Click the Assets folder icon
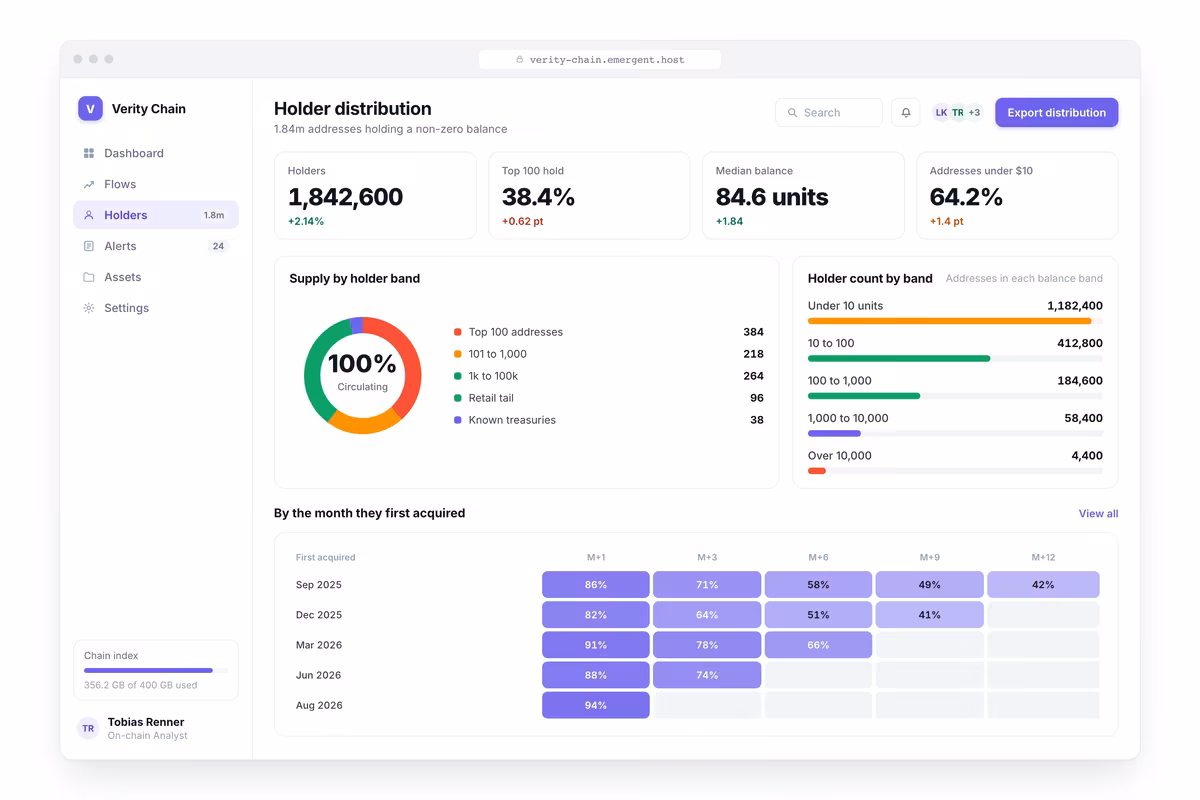Image resolution: width=1200 pixels, height=800 pixels. pos(89,277)
